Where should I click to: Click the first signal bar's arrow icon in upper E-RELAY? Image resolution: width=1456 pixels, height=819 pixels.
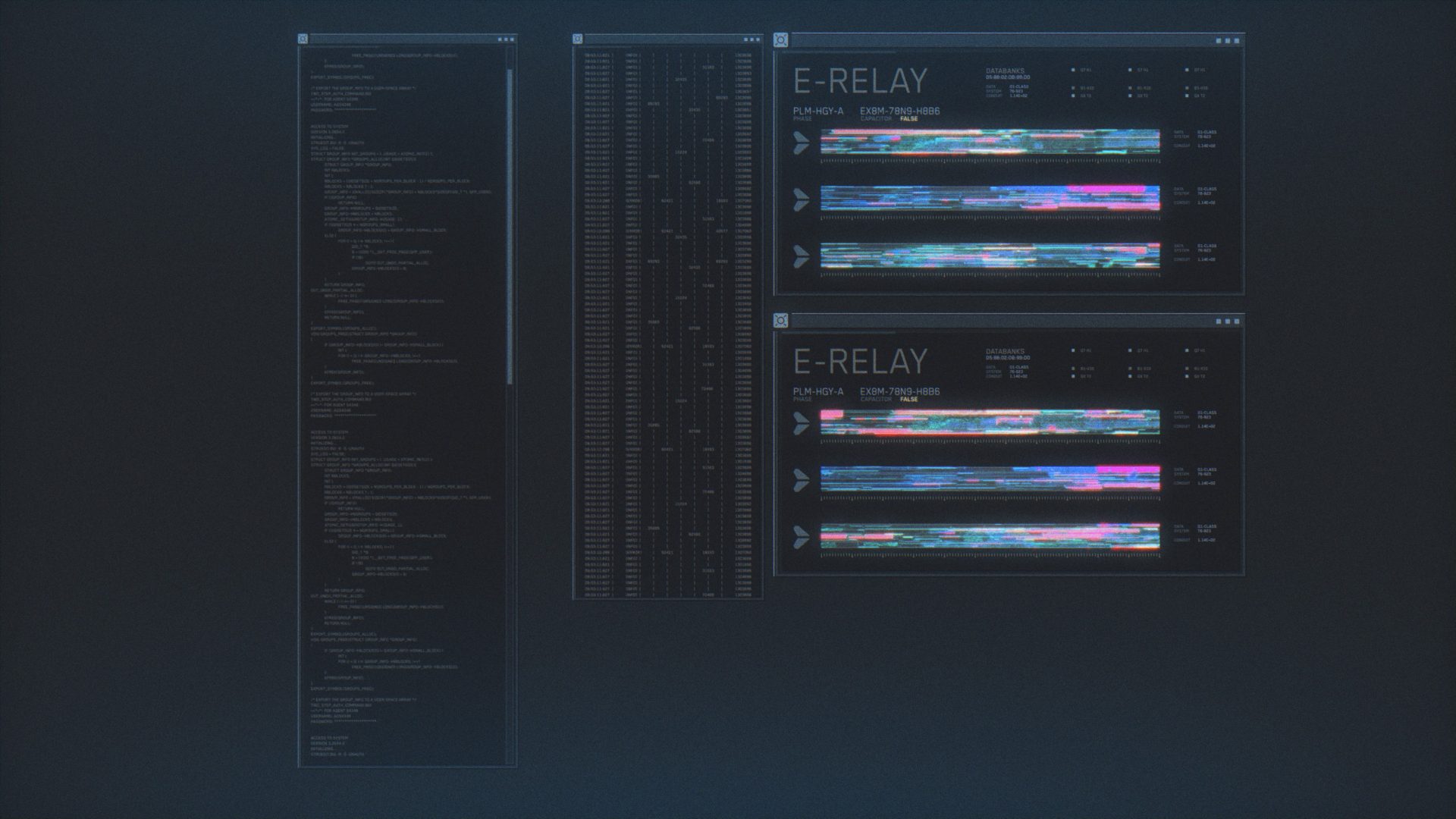801,142
